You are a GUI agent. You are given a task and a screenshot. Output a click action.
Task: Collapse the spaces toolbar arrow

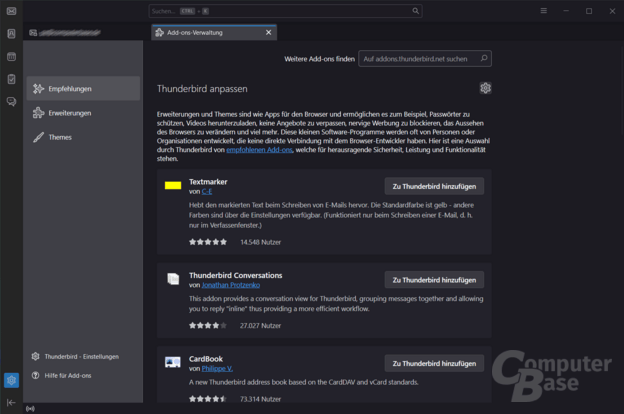point(11,402)
